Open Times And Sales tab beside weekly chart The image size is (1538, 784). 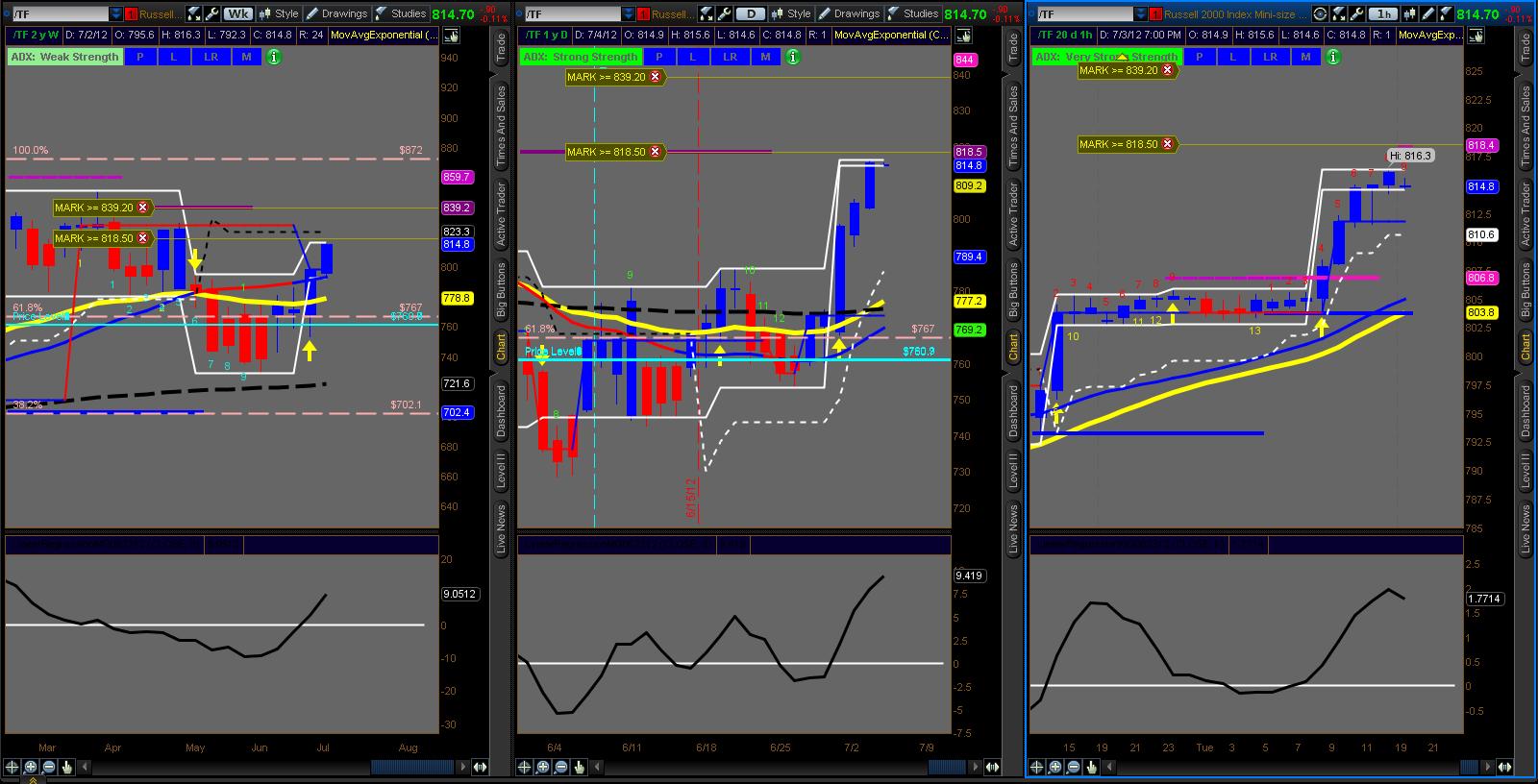[501, 127]
